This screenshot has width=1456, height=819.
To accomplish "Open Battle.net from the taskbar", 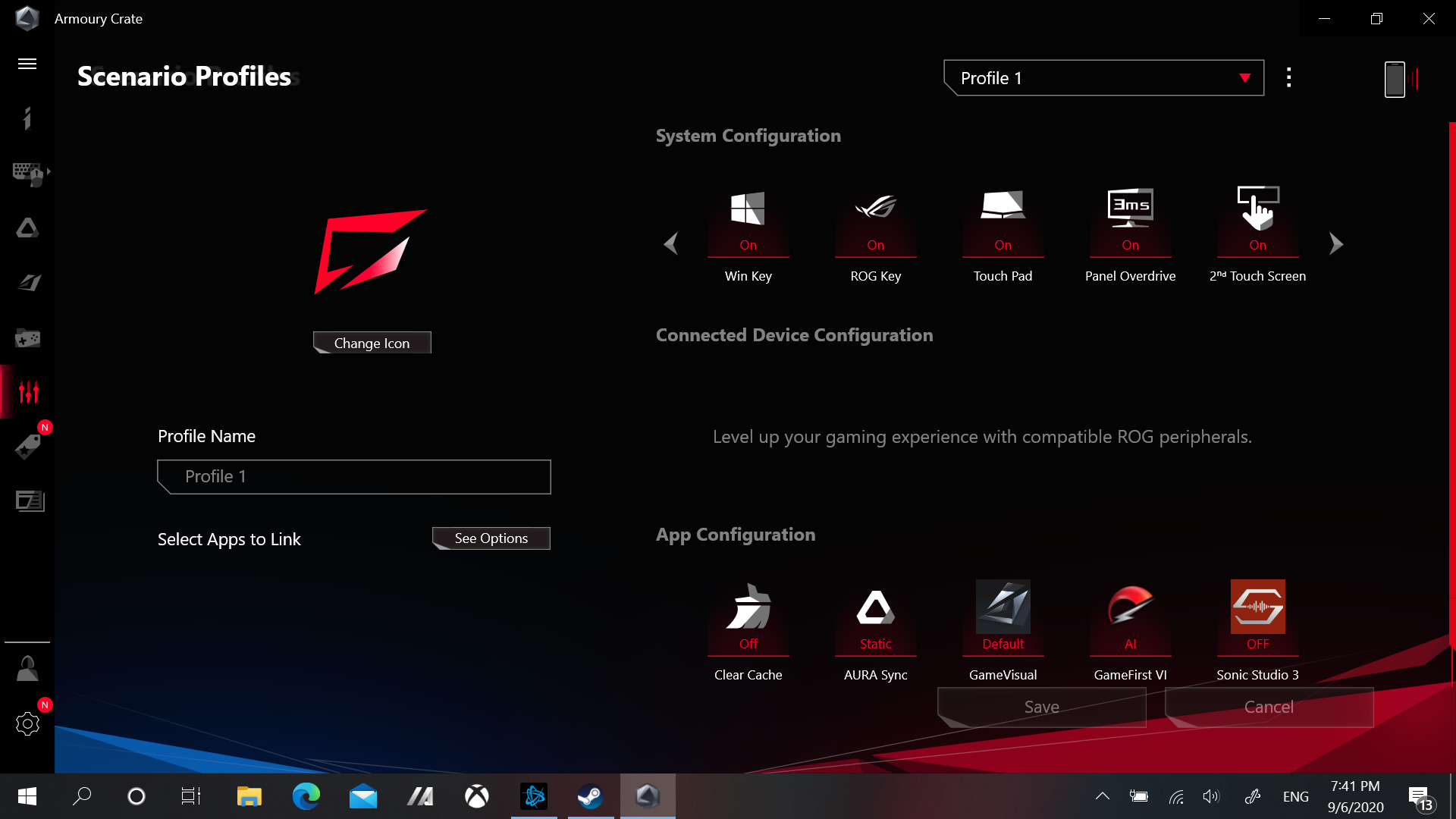I will point(534,796).
